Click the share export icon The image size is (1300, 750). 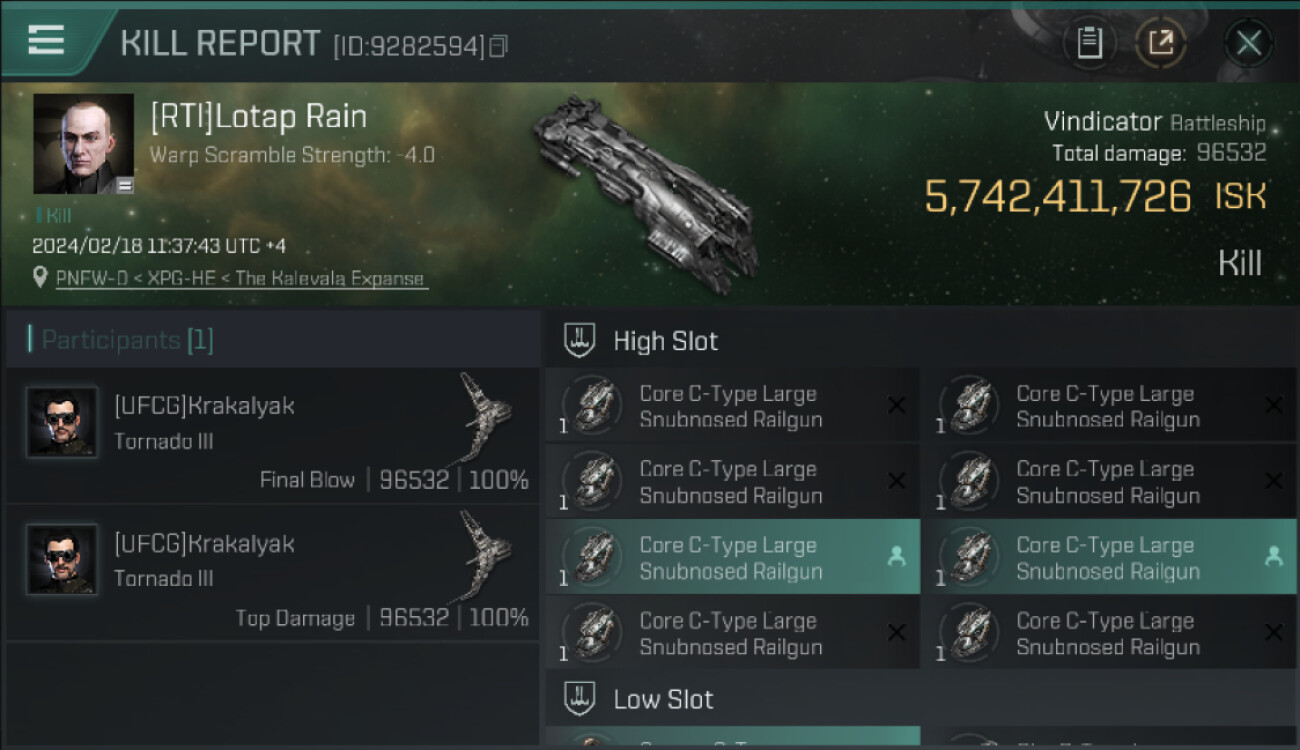[x=1160, y=43]
